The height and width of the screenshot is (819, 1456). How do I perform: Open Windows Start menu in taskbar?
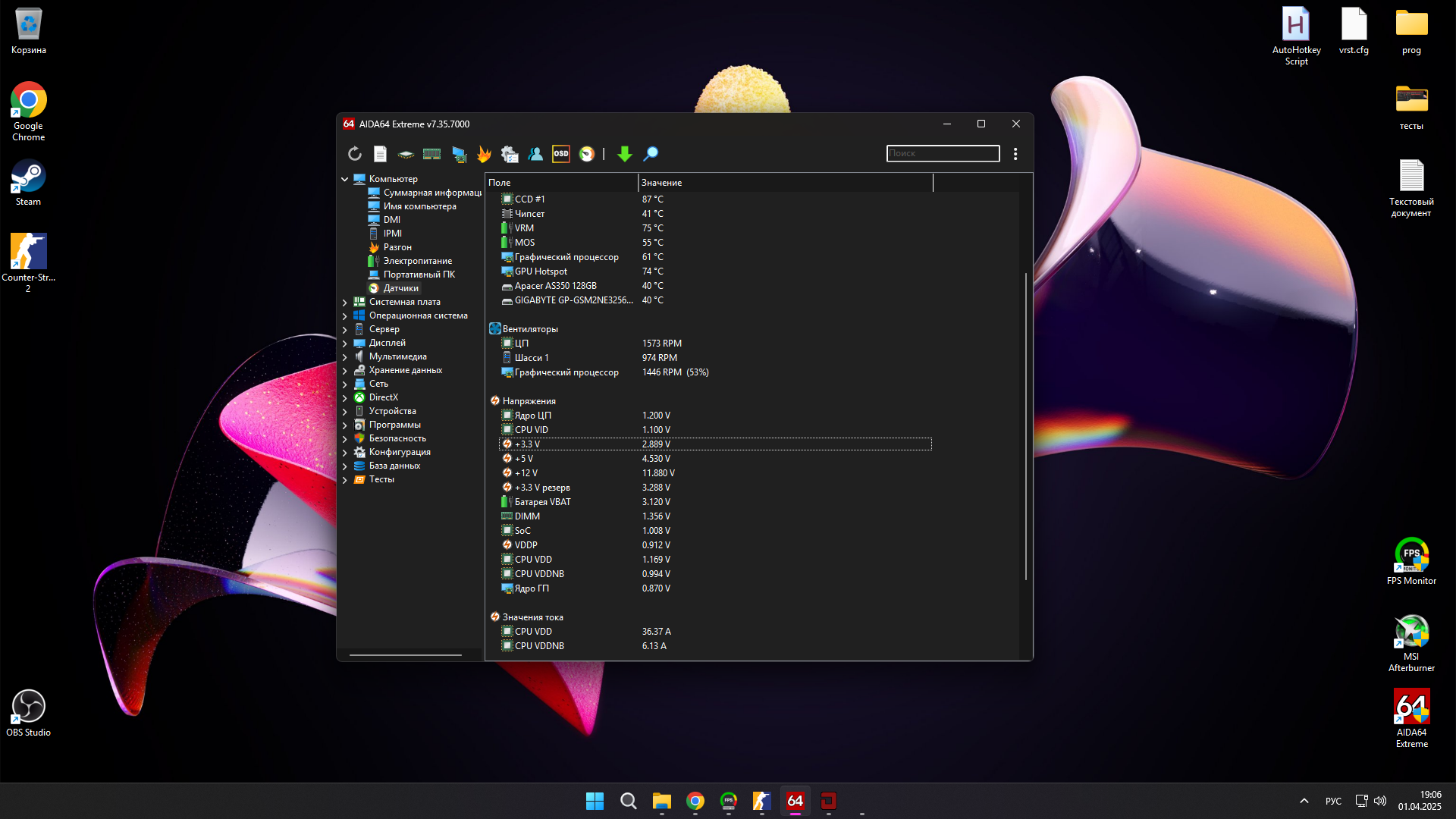595,801
